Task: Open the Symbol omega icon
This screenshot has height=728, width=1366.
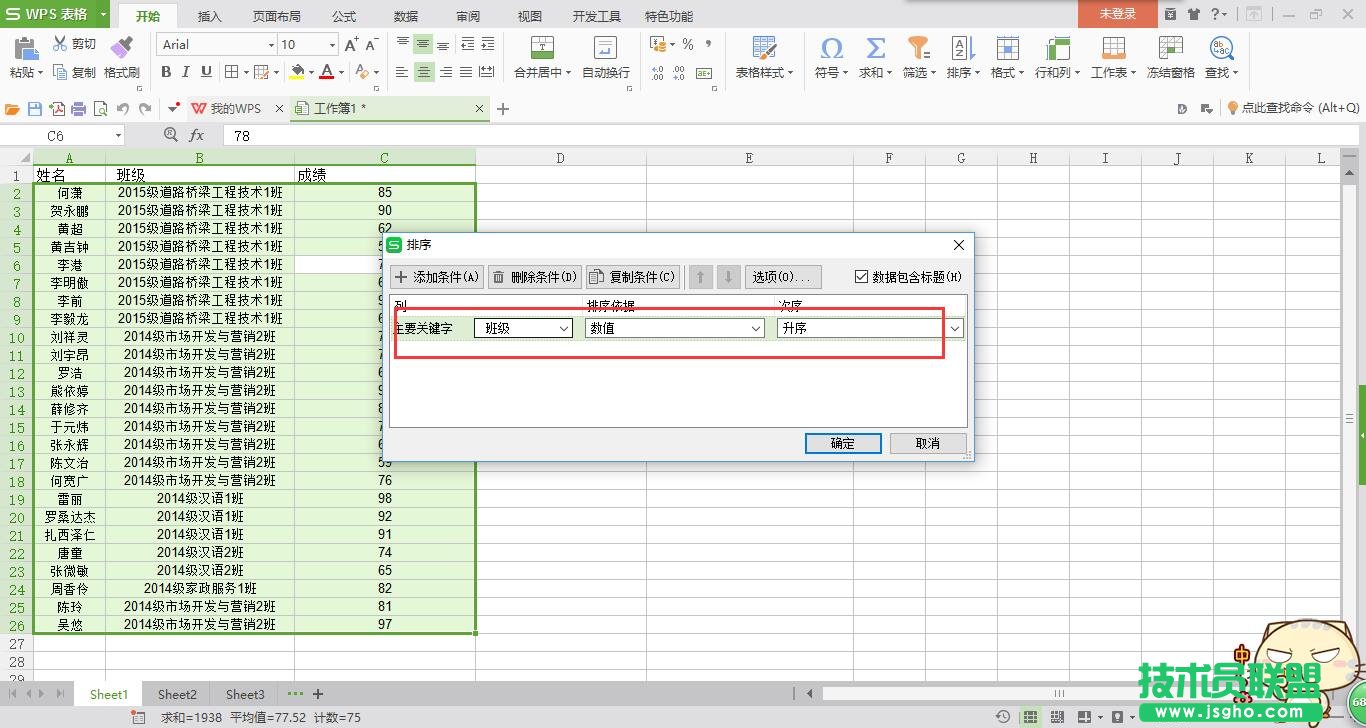Action: pyautogui.click(x=830, y=47)
